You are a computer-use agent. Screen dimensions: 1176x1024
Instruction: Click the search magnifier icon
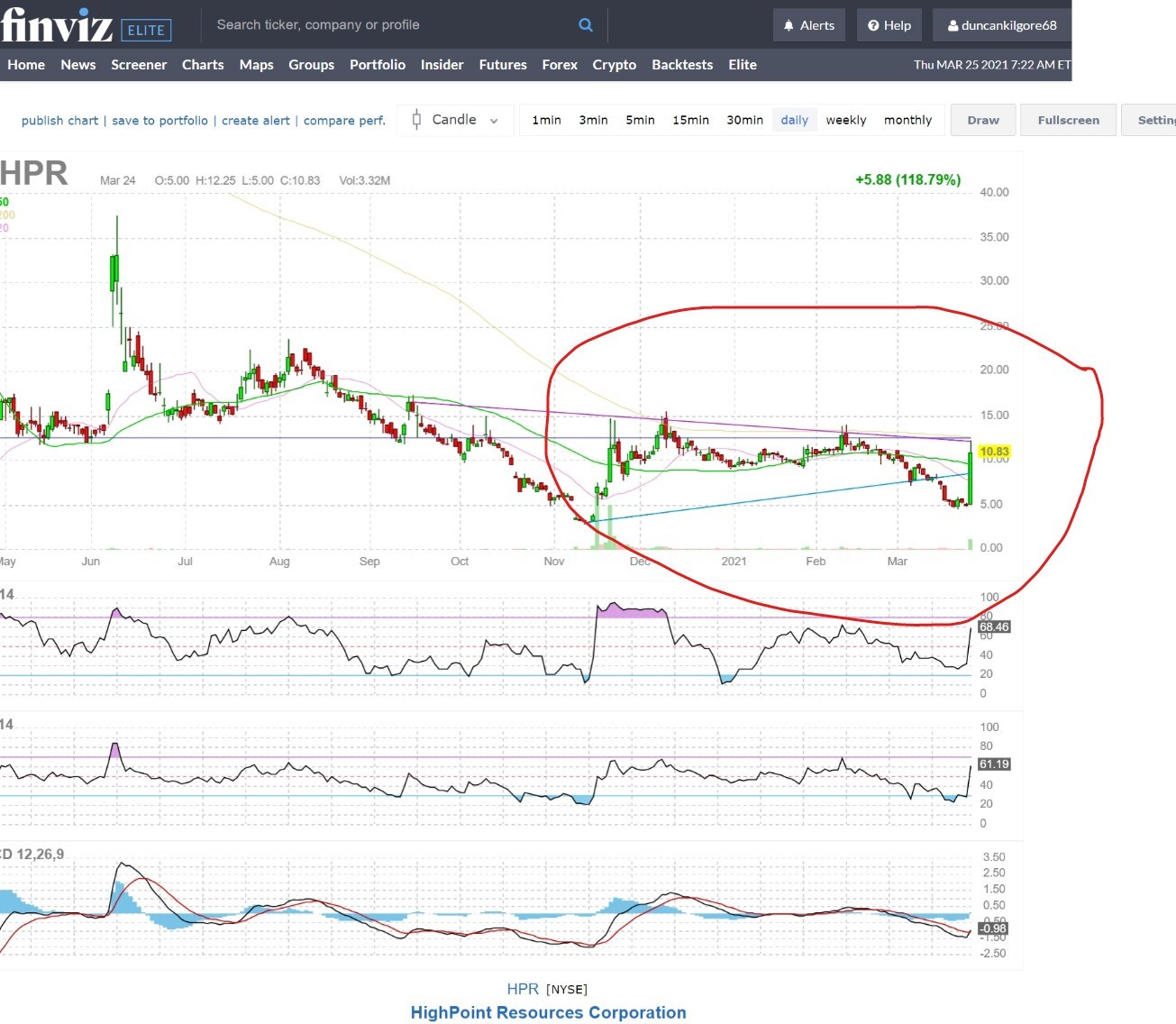tap(586, 25)
